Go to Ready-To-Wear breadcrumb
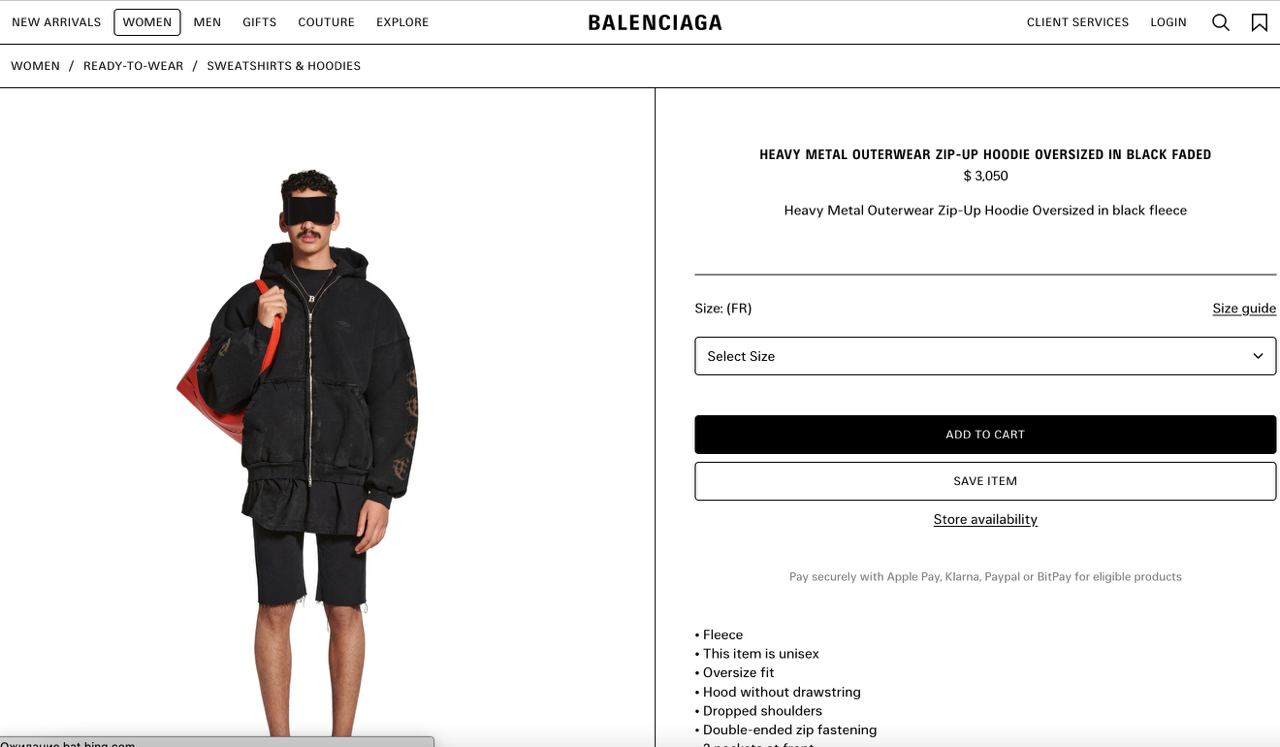The height and width of the screenshot is (747, 1280). (133, 66)
